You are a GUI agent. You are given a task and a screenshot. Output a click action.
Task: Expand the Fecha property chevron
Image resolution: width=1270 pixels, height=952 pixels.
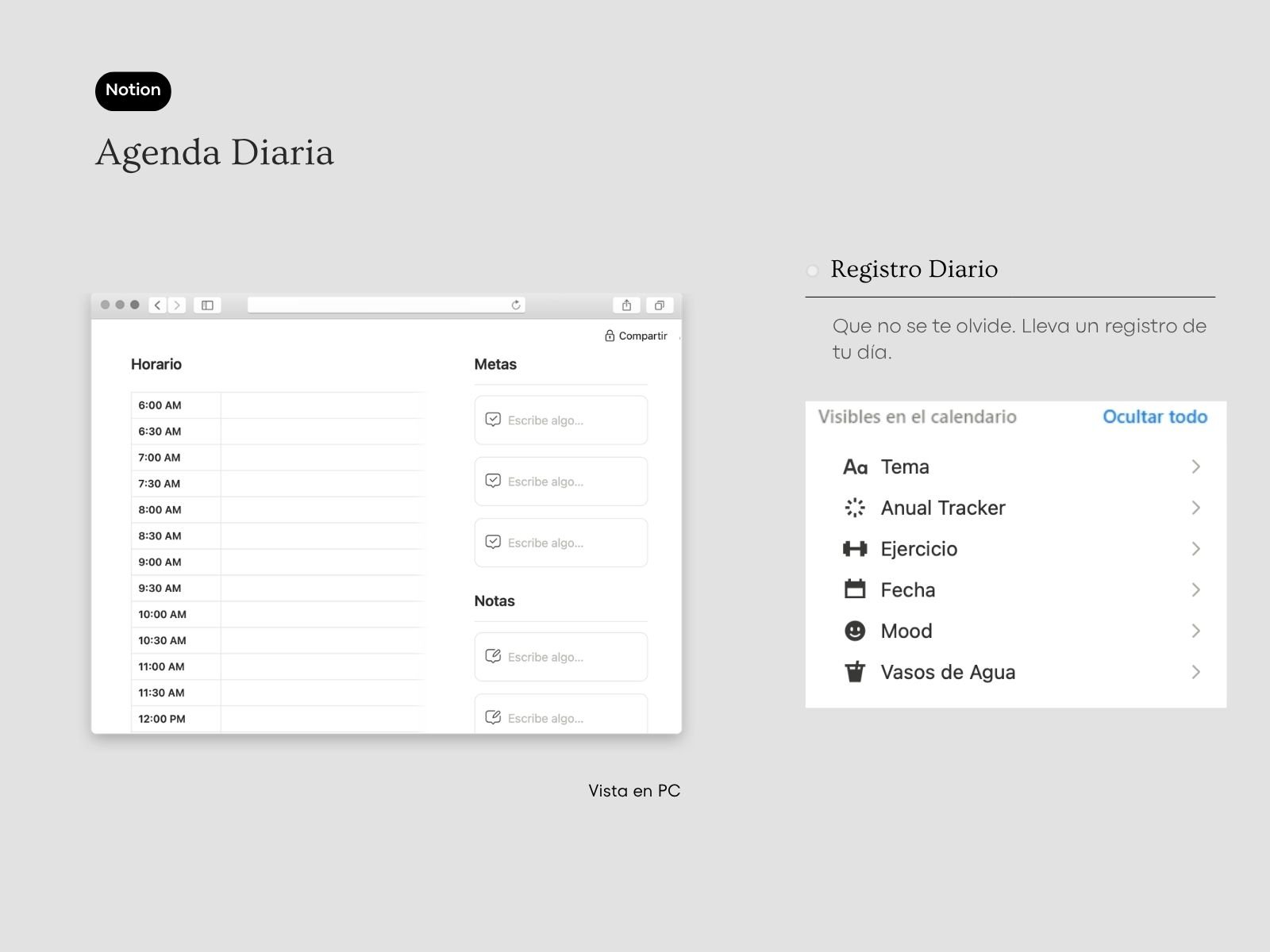click(1196, 589)
